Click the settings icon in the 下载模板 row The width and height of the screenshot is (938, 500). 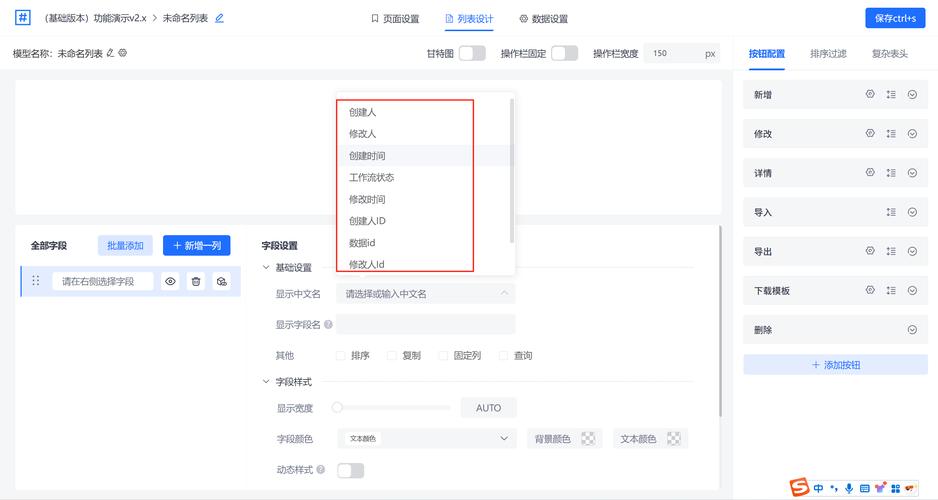click(870, 290)
